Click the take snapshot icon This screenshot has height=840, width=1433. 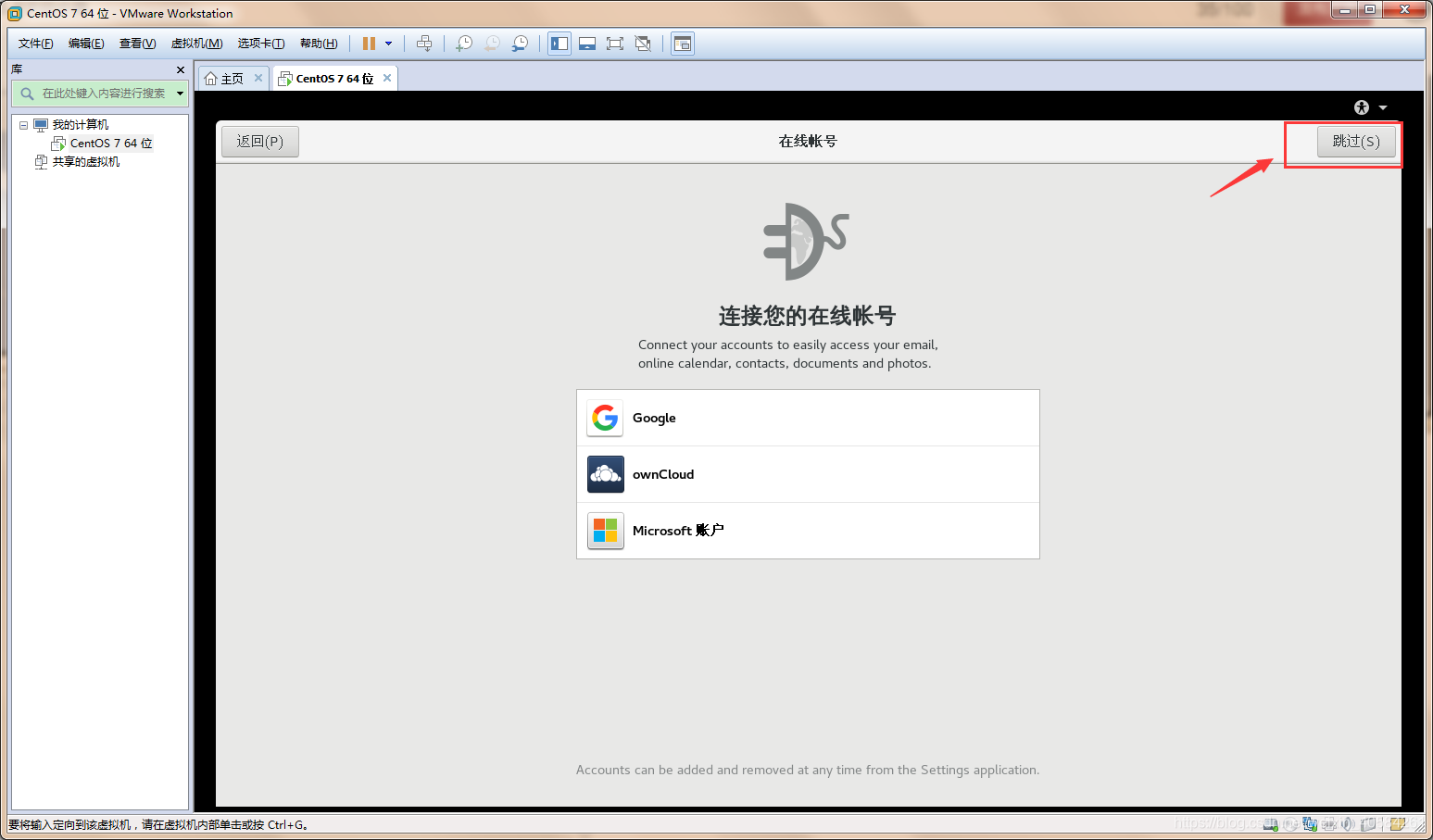(464, 44)
